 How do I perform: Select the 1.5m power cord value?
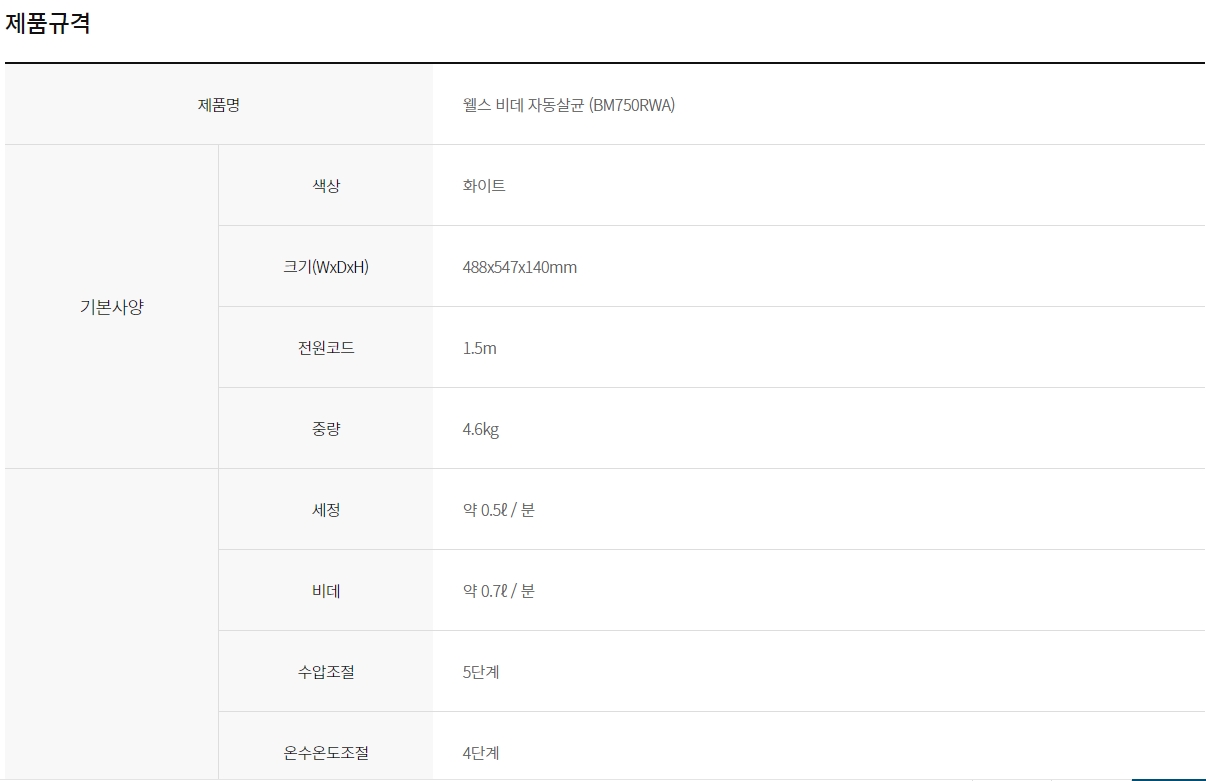pyautogui.click(x=479, y=349)
